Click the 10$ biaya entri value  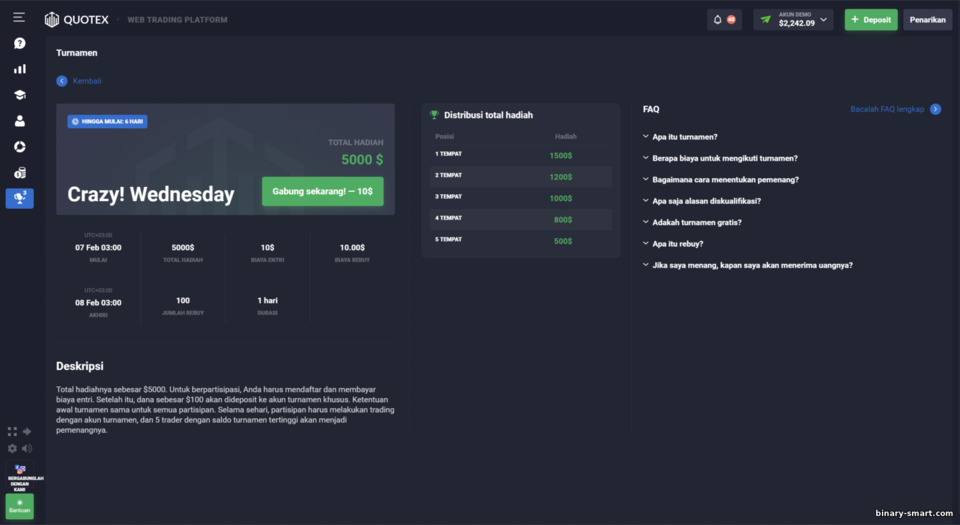pyautogui.click(x=268, y=247)
